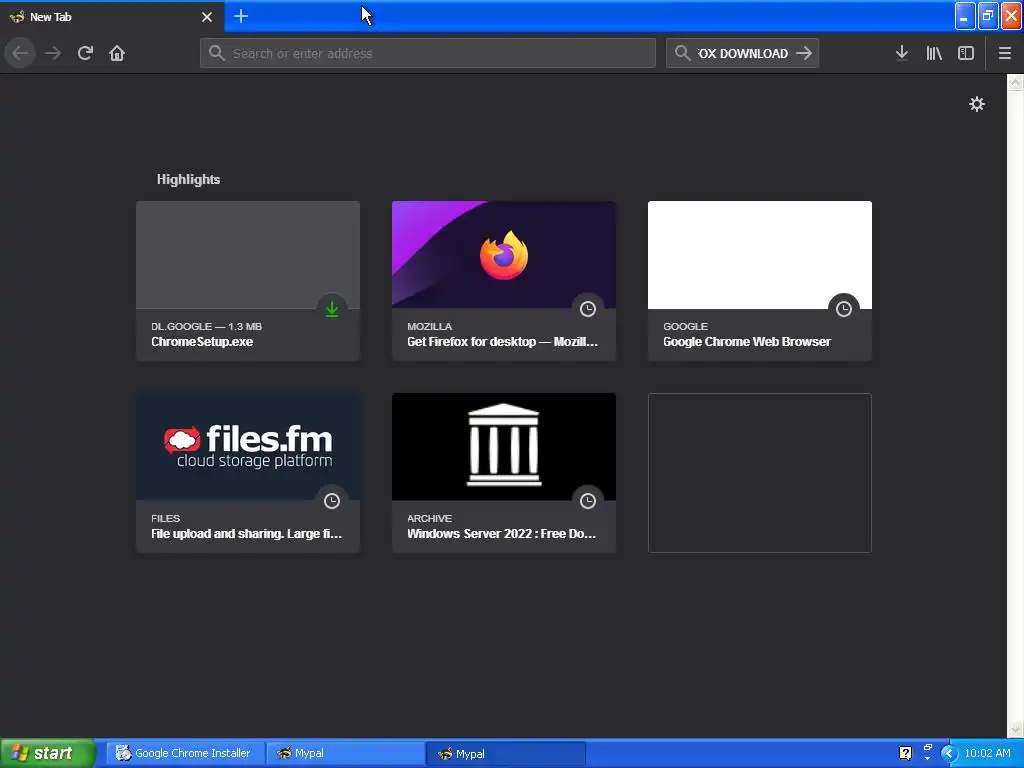The image size is (1024, 768).
Task: Focus the Search or enter address field
Action: (428, 53)
